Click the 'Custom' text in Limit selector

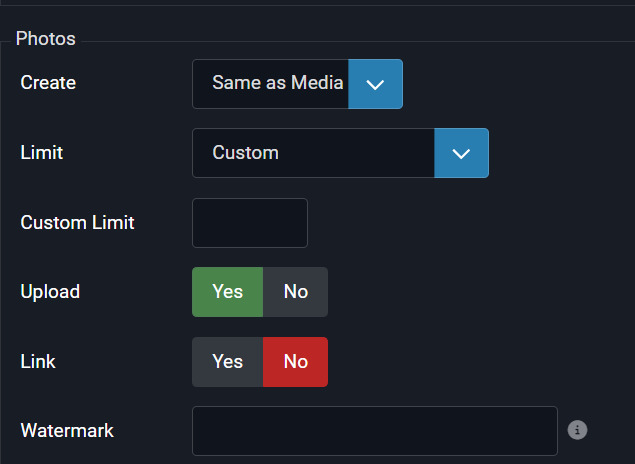tap(245, 153)
